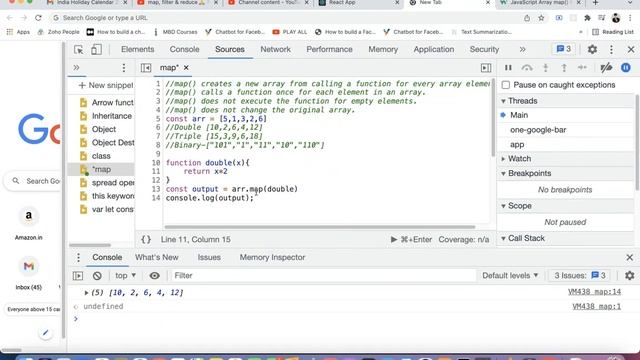
Task: Hide the navigator pane toggle icon
Action: pyautogui.click(x=146, y=68)
